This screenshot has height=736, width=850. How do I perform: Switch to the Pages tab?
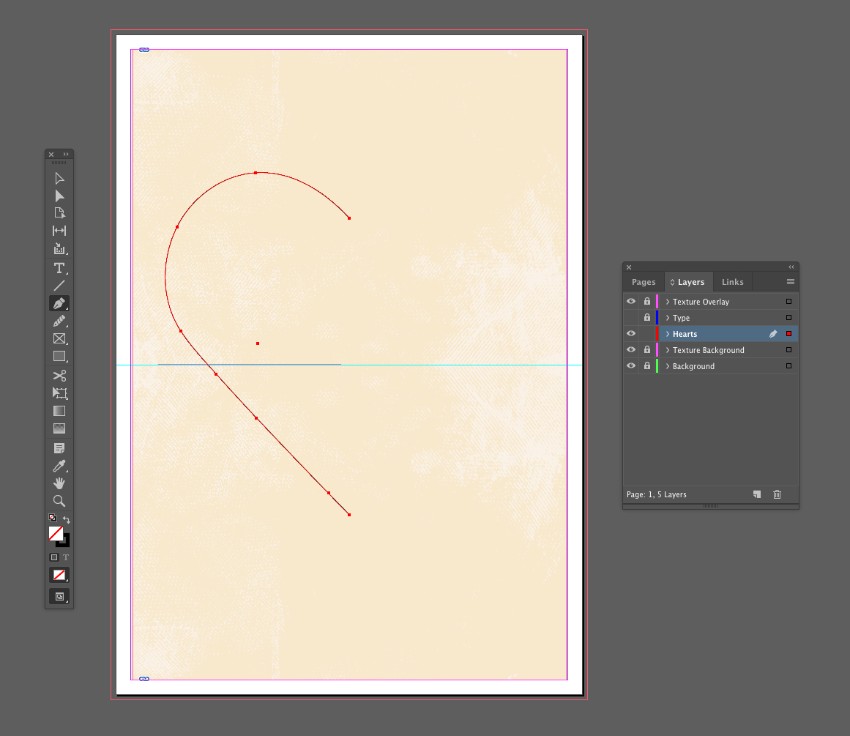coord(643,282)
